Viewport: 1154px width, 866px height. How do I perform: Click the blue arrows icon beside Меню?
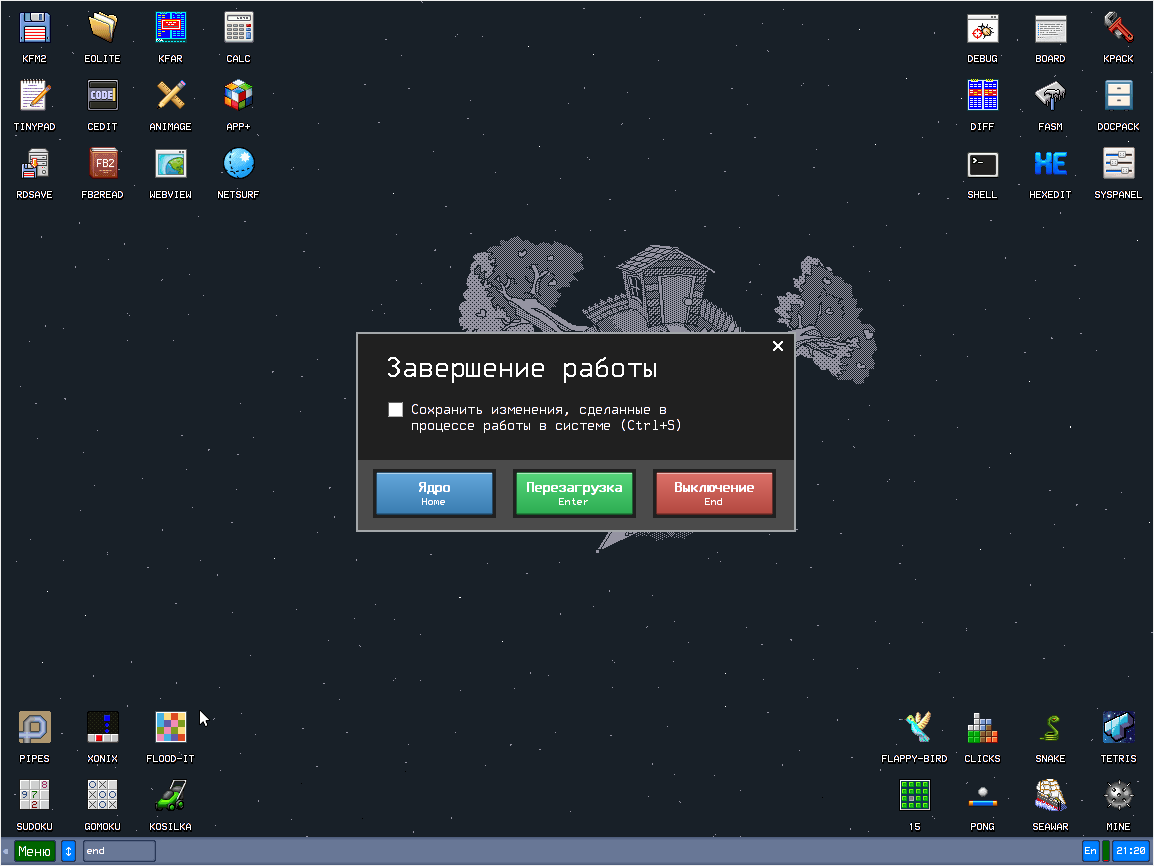tap(68, 851)
